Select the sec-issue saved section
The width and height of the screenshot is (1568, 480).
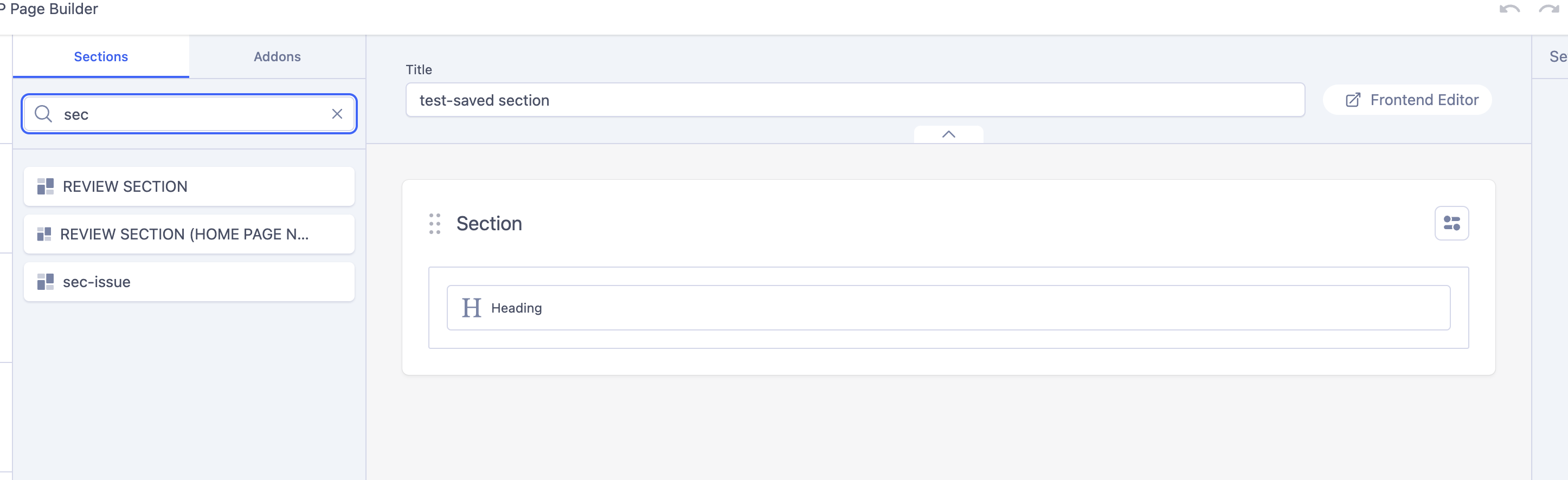coord(189,282)
